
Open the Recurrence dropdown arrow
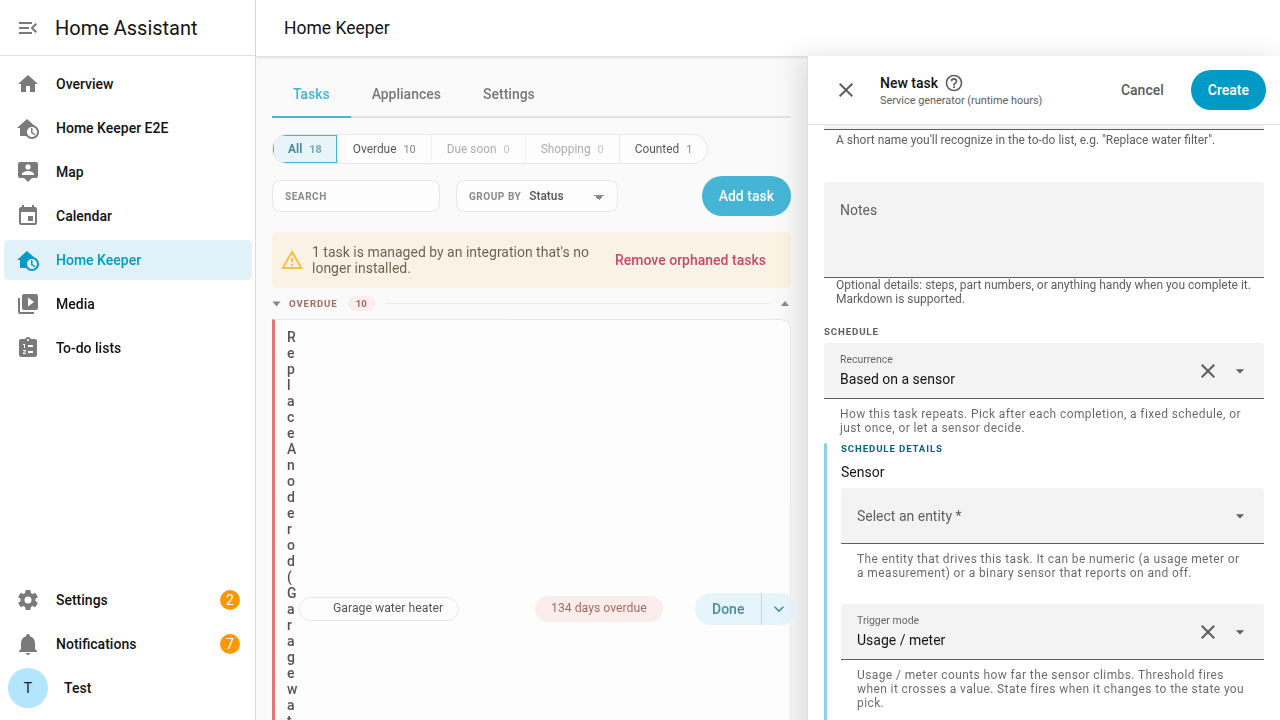(x=1240, y=371)
